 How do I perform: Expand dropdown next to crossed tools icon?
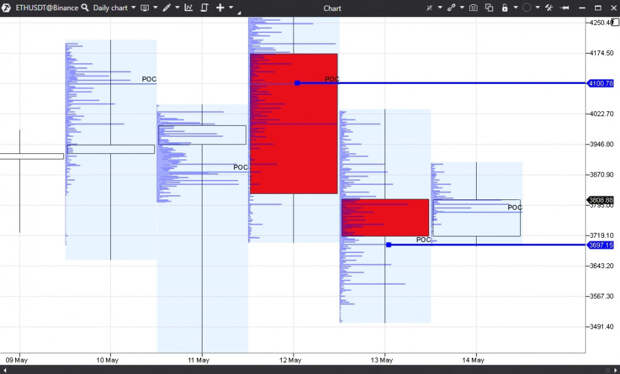(x=440, y=8)
